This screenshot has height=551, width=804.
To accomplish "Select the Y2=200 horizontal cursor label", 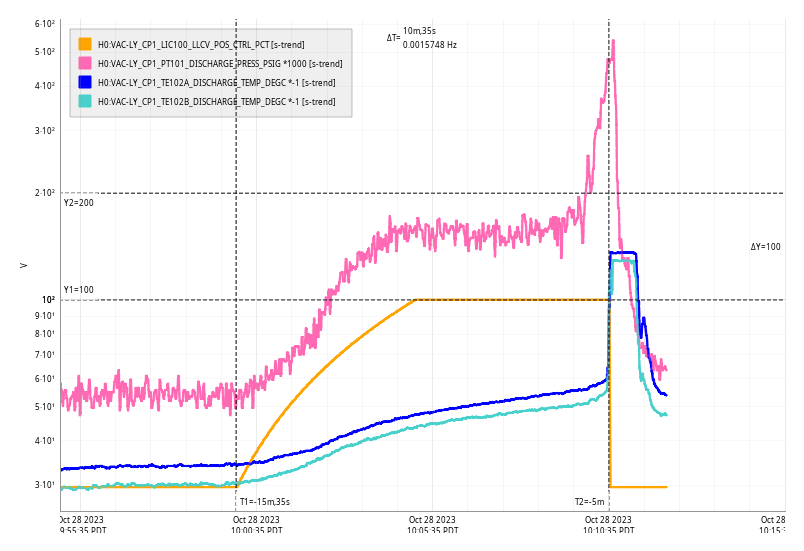I will (79, 203).
